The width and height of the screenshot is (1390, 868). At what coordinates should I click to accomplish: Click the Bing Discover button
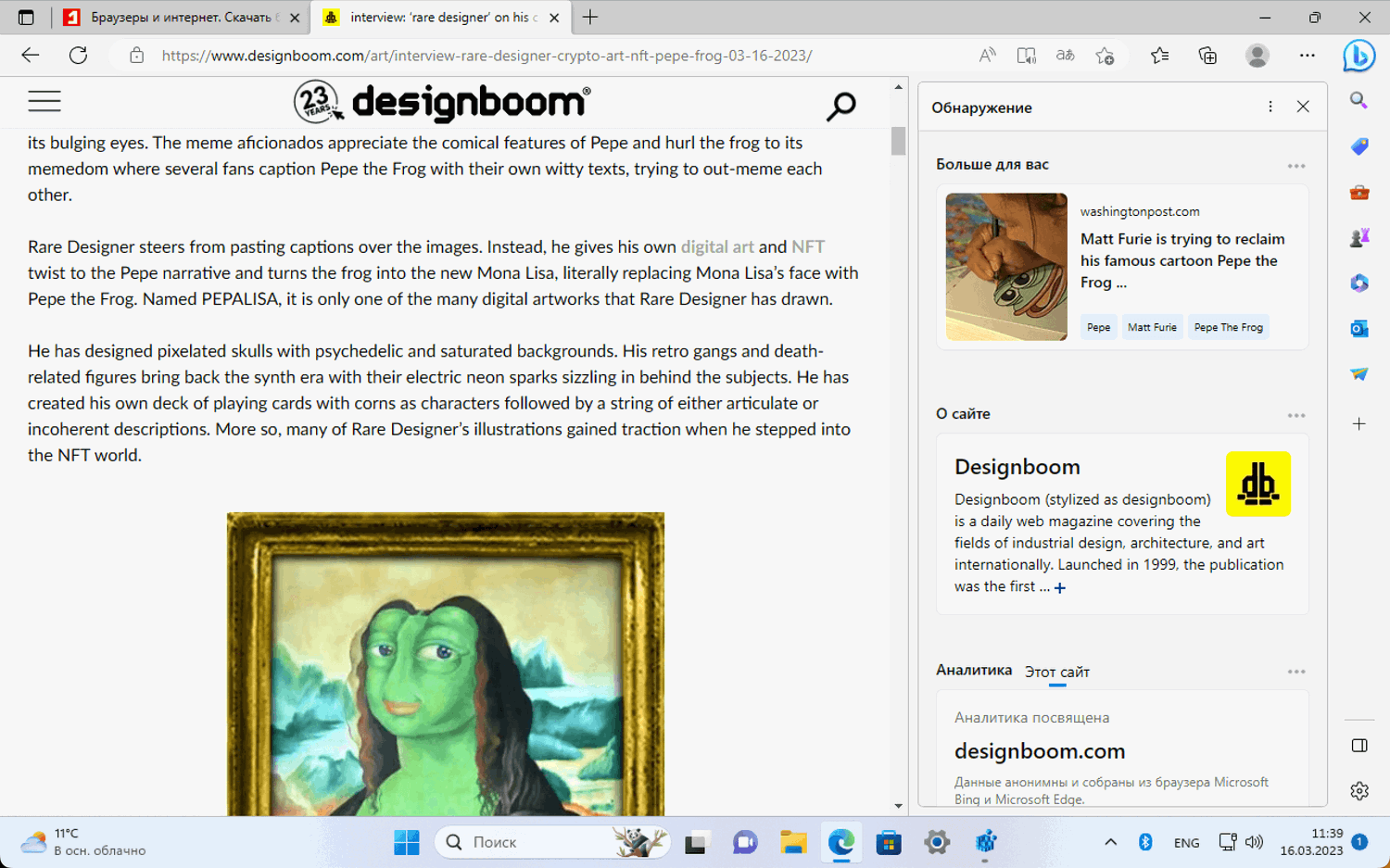pyautogui.click(x=1358, y=57)
